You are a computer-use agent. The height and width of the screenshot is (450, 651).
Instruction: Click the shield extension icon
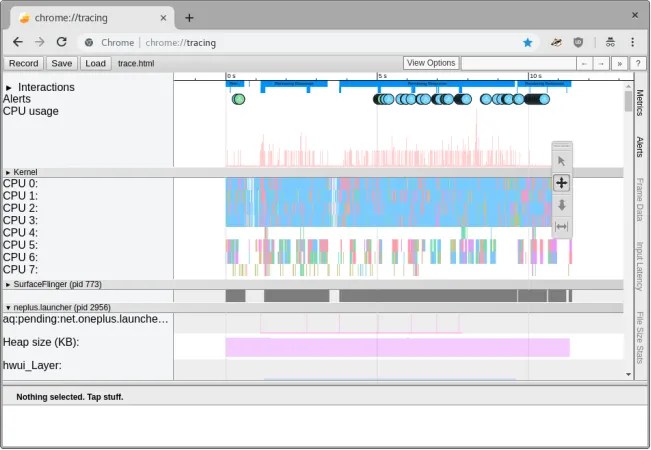(578, 42)
